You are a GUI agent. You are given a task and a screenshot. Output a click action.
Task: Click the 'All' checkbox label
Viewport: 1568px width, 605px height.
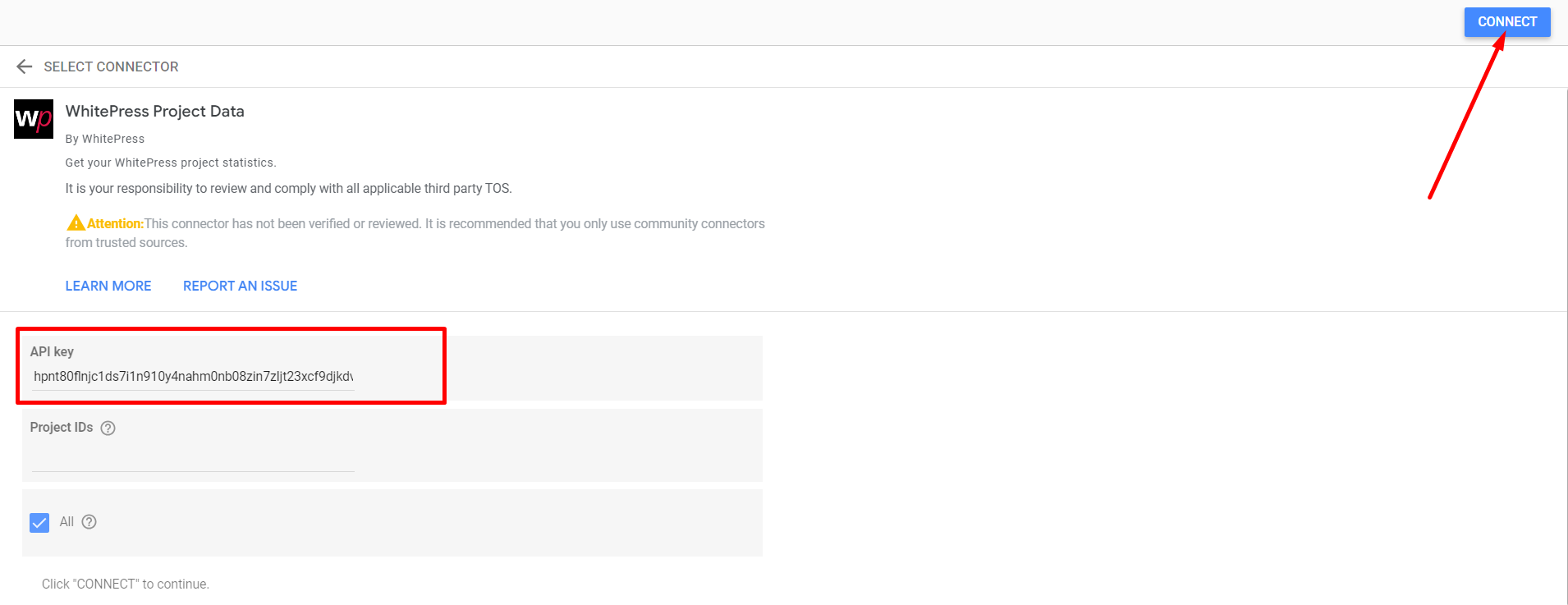[66, 522]
